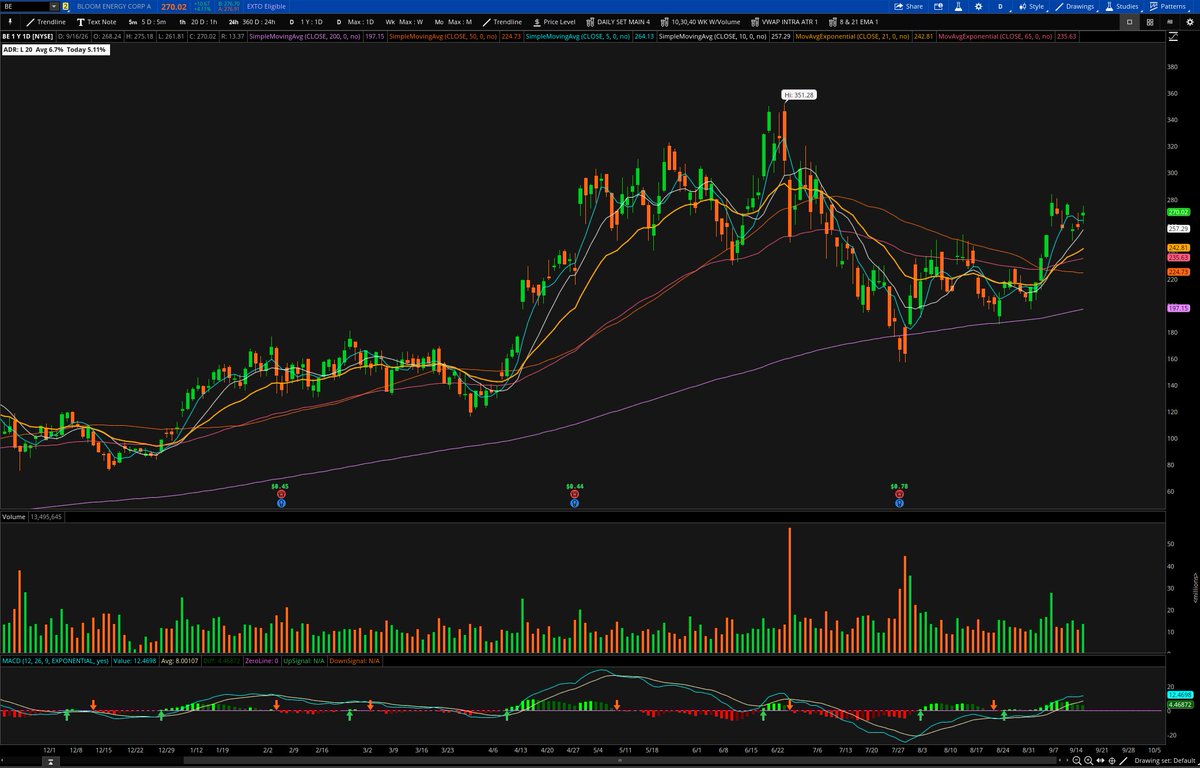Open the symbol dropdown arrow next to BE
Screen dimensions: 1200x768
point(53,6)
